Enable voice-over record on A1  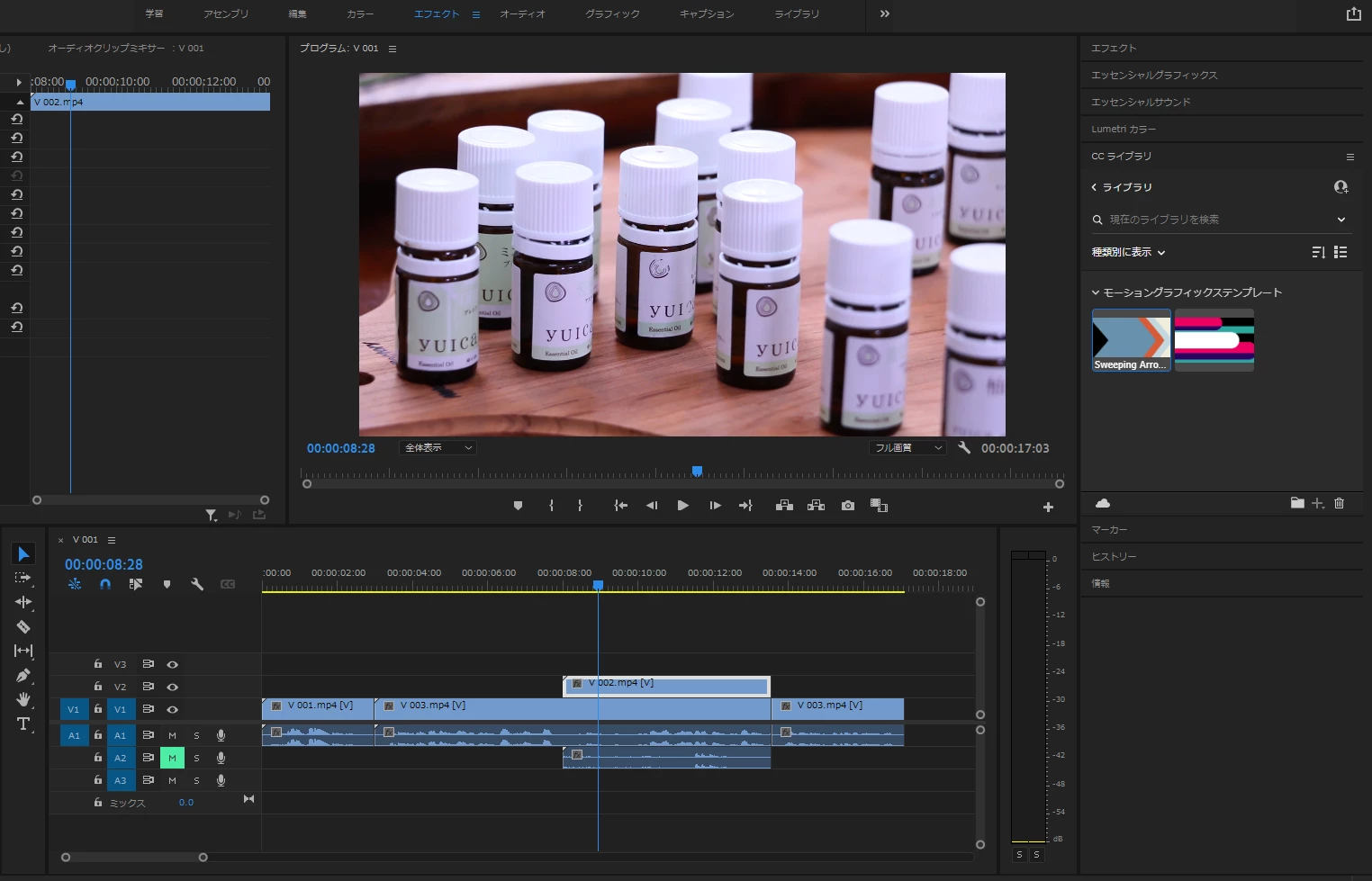click(x=221, y=735)
